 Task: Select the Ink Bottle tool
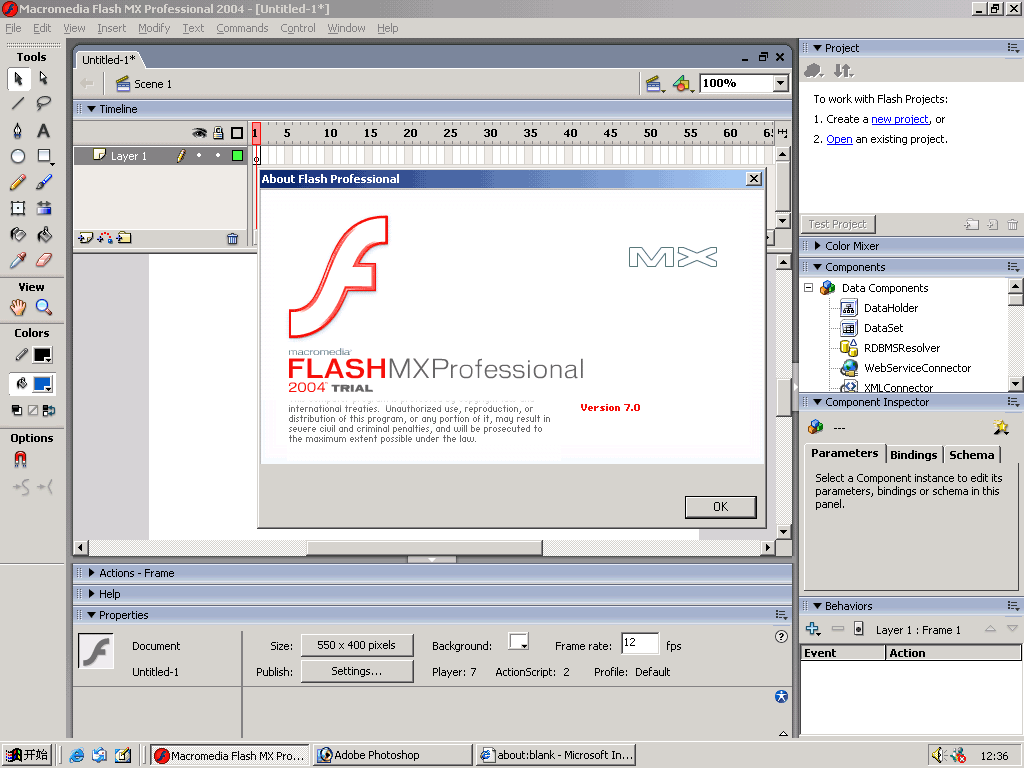coord(18,234)
